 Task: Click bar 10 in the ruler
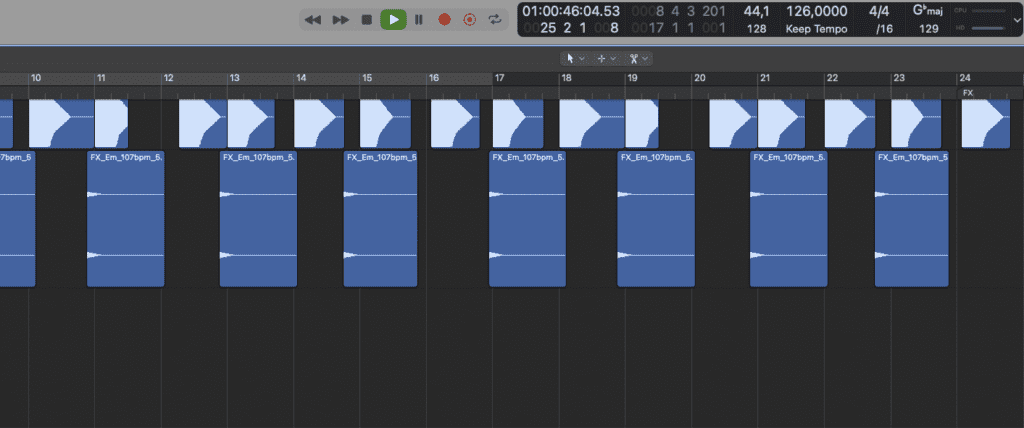(x=36, y=78)
